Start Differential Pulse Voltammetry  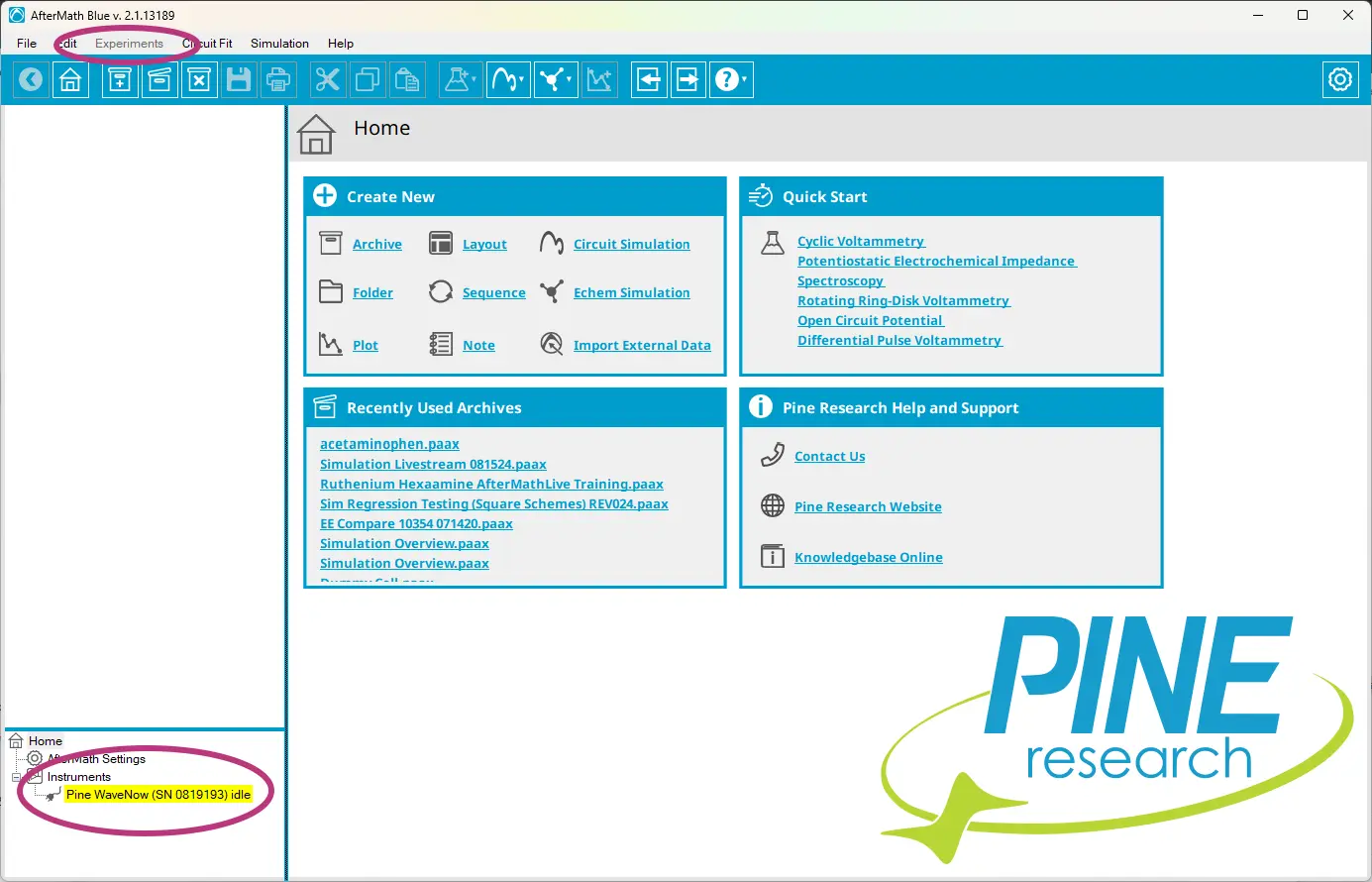tap(899, 340)
